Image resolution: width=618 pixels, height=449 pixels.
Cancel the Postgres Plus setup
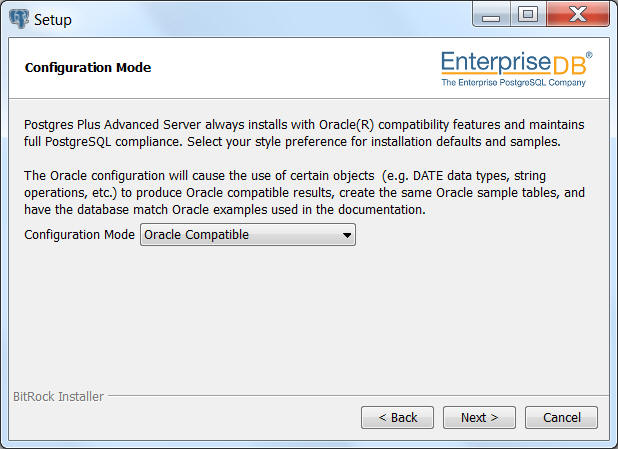point(561,417)
